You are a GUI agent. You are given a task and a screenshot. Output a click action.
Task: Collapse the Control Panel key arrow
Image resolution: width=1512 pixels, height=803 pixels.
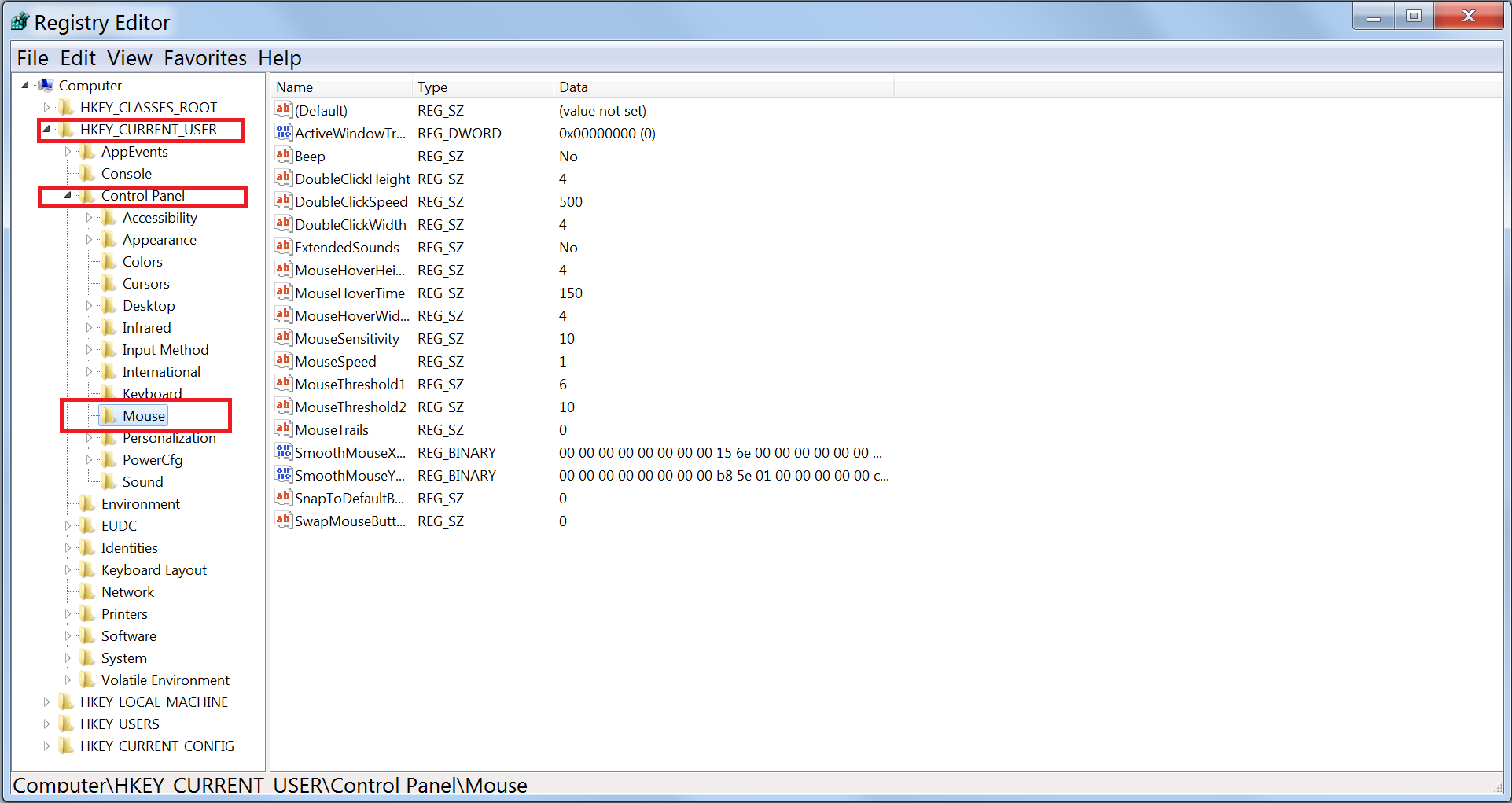68,195
